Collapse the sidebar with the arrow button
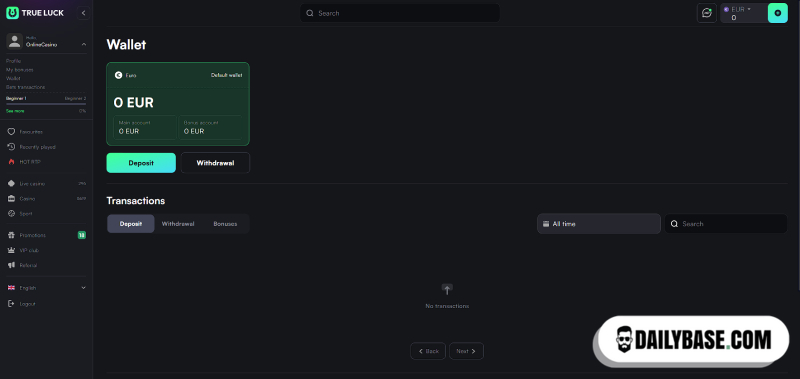 pyautogui.click(x=84, y=13)
